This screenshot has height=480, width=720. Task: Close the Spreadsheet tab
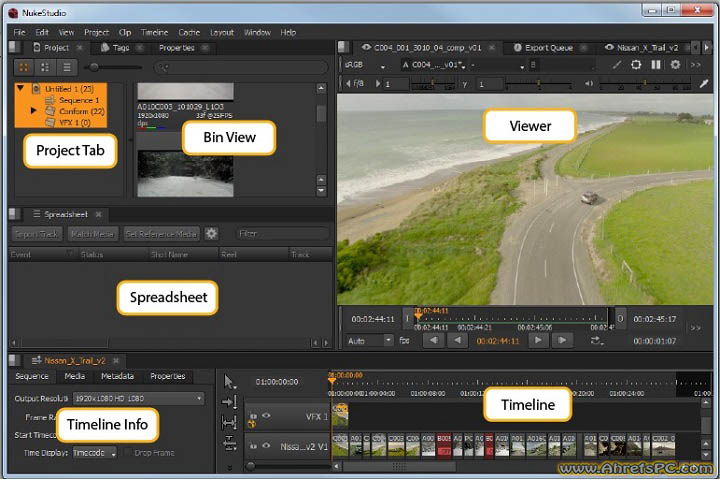point(98,214)
